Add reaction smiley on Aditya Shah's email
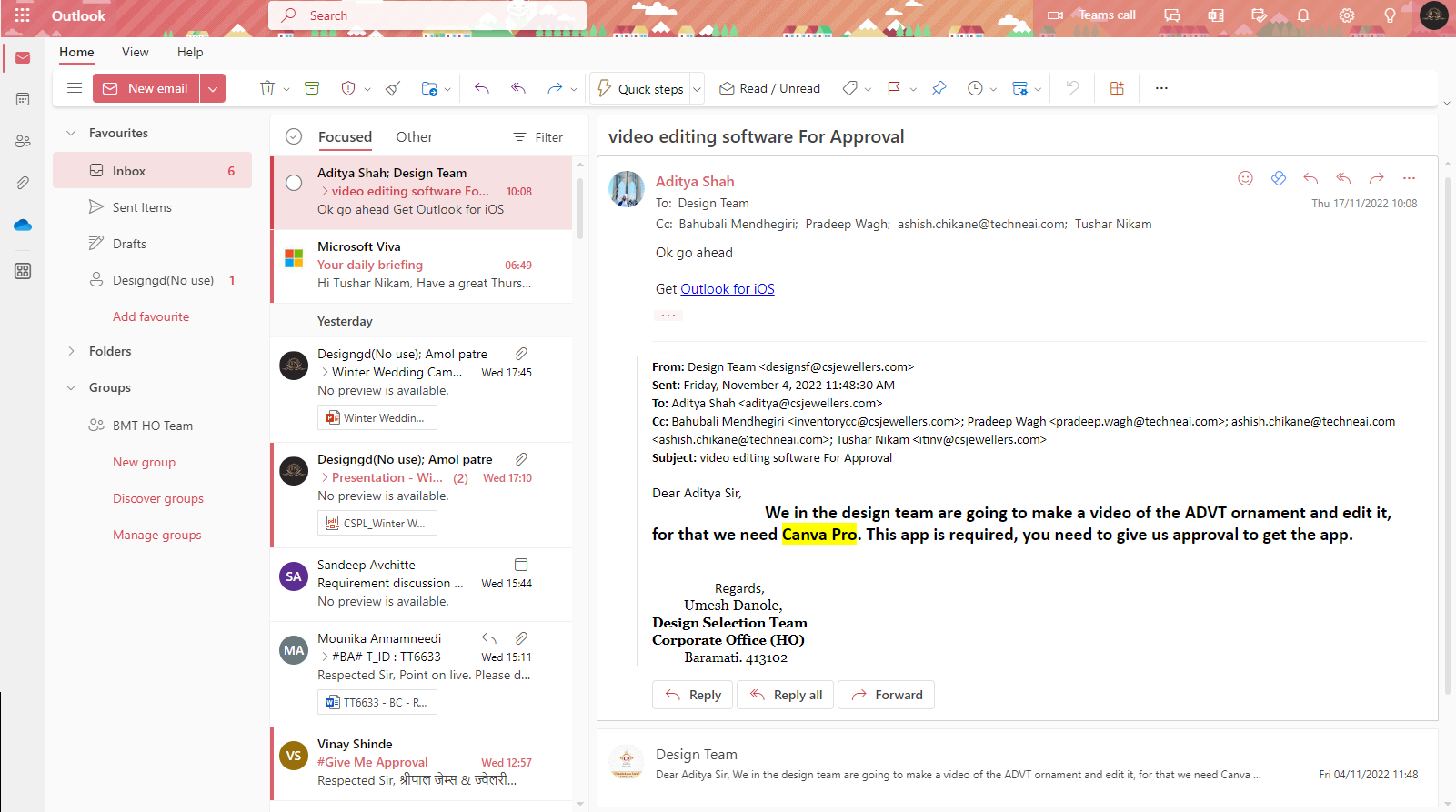 pyautogui.click(x=1246, y=178)
